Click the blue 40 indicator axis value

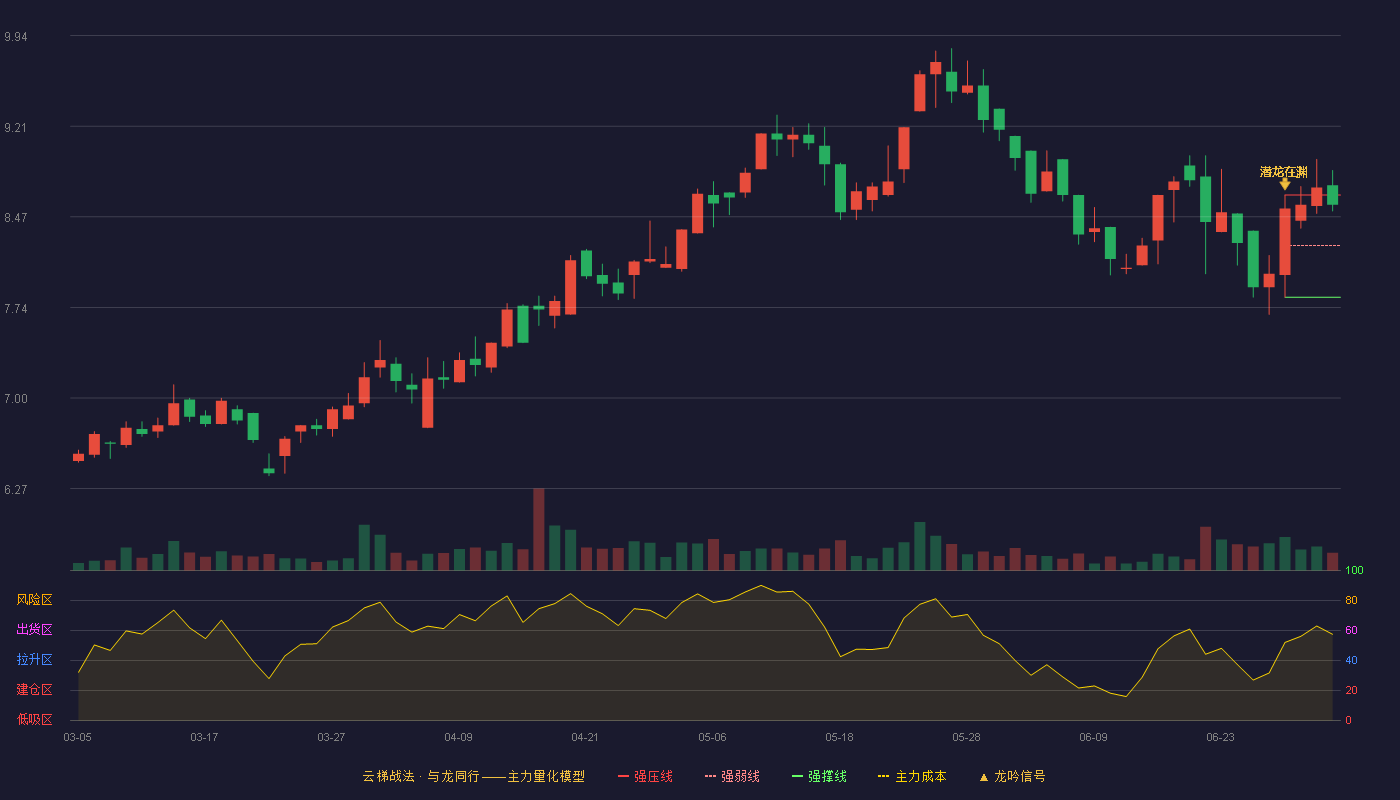[1351, 660]
